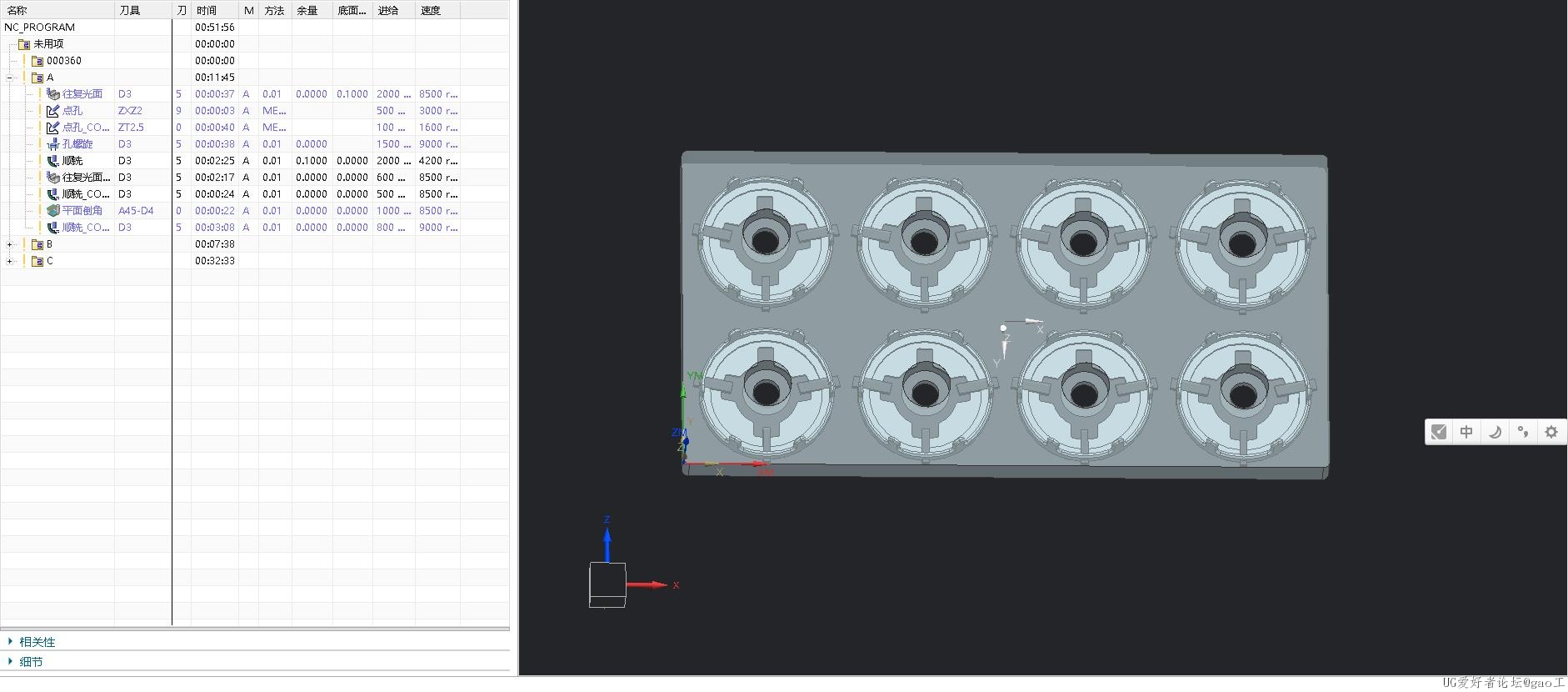The height and width of the screenshot is (692, 1568).
Task: Click the blue Z axis arrow of the view triad
Action: [x=607, y=544]
